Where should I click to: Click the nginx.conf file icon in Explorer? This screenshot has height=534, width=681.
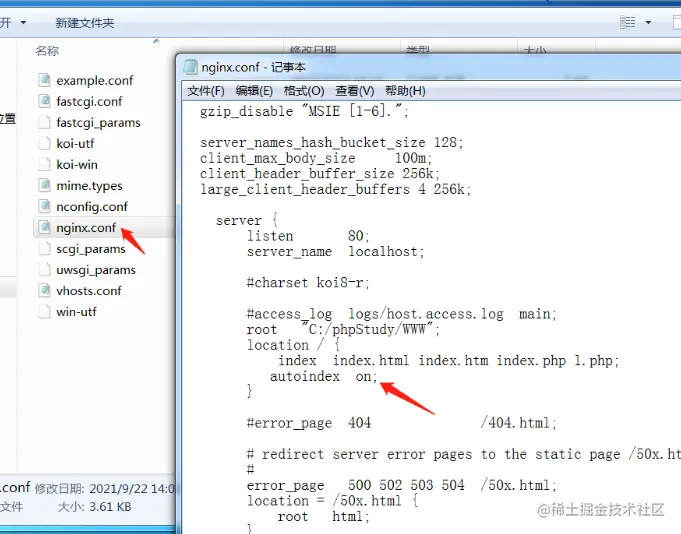pos(44,227)
